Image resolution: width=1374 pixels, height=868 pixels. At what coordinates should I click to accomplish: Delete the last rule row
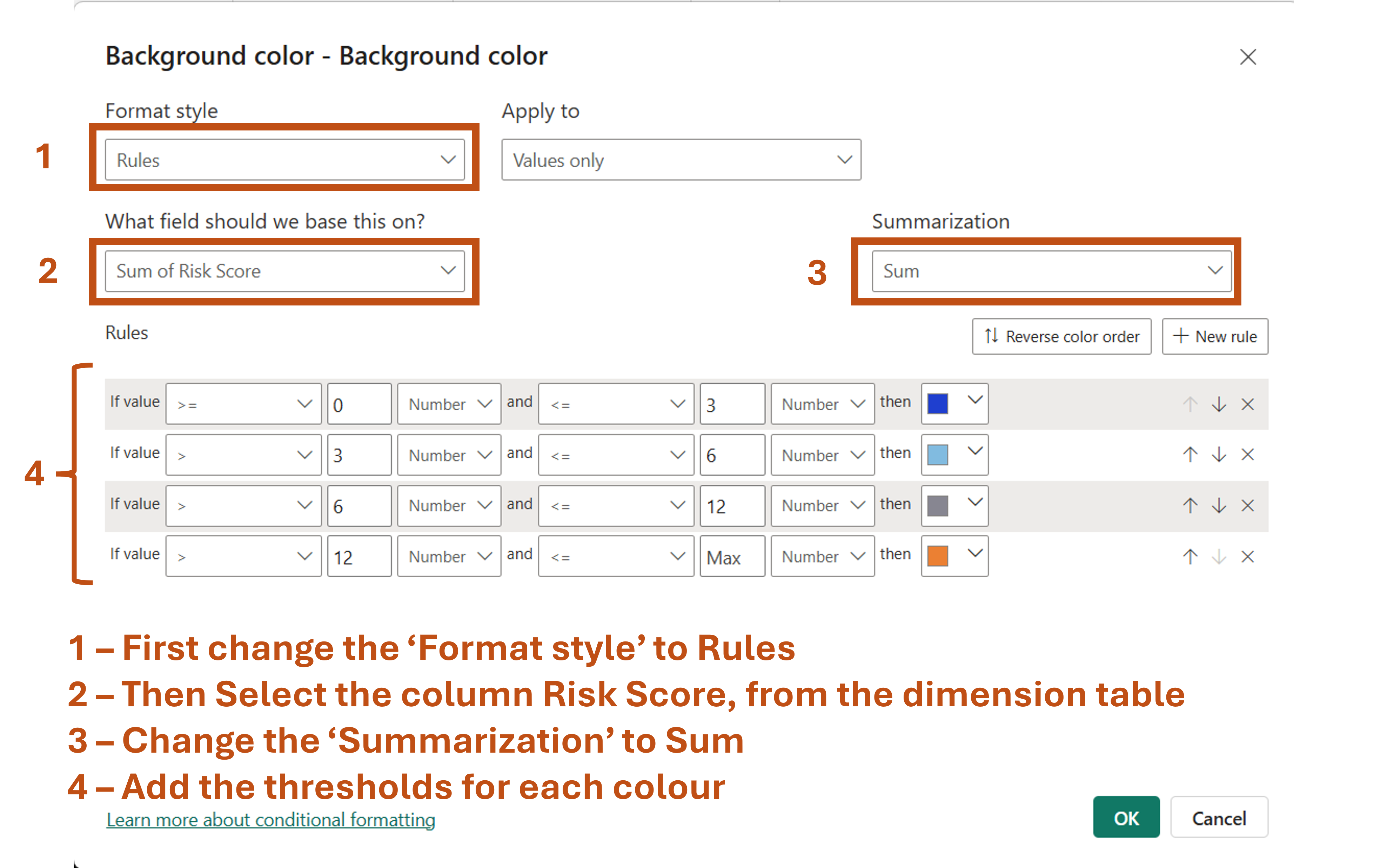pyautogui.click(x=1247, y=556)
